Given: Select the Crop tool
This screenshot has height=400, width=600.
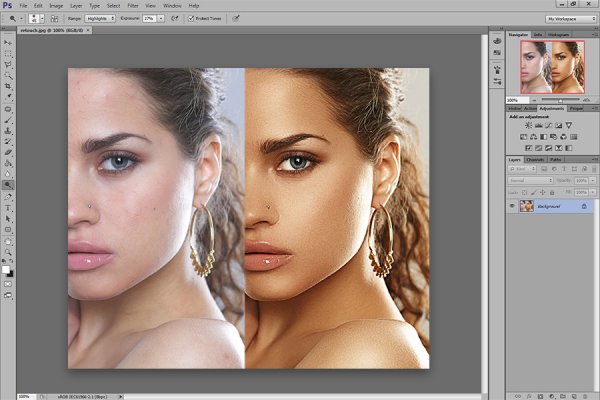Looking at the screenshot, I should pyautogui.click(x=8, y=87).
